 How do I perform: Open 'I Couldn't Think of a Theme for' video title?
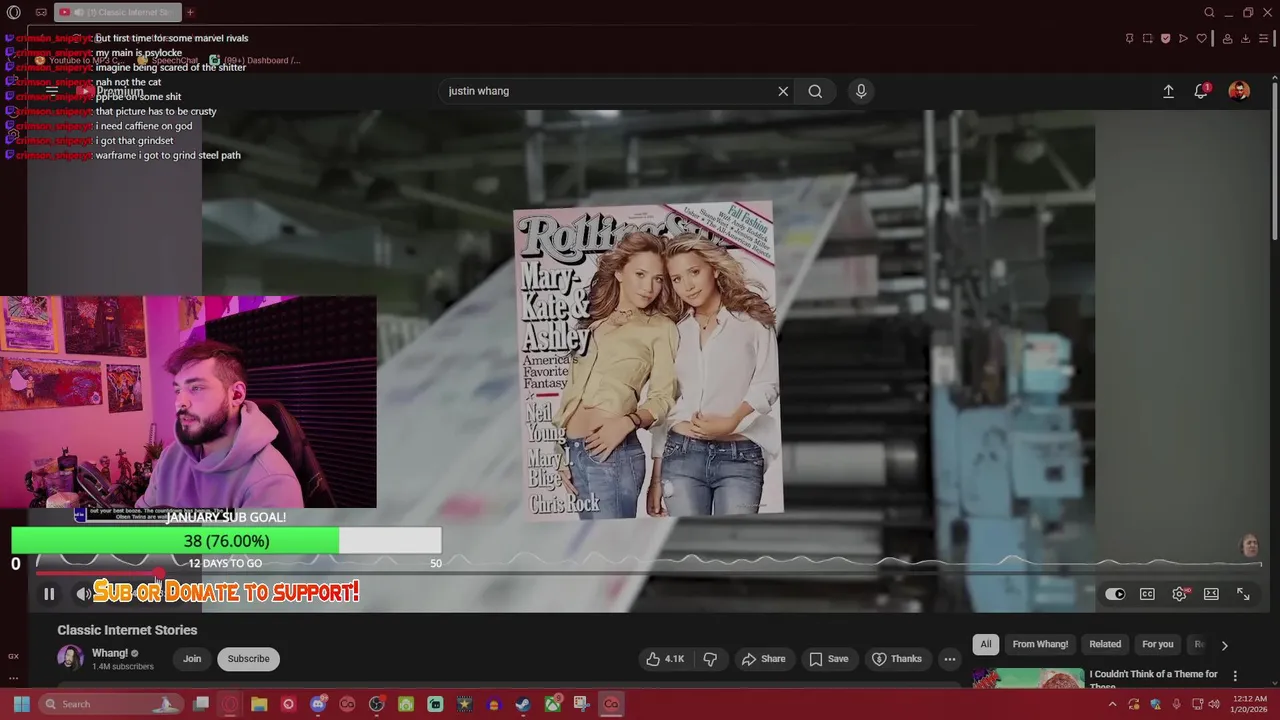(1153, 680)
